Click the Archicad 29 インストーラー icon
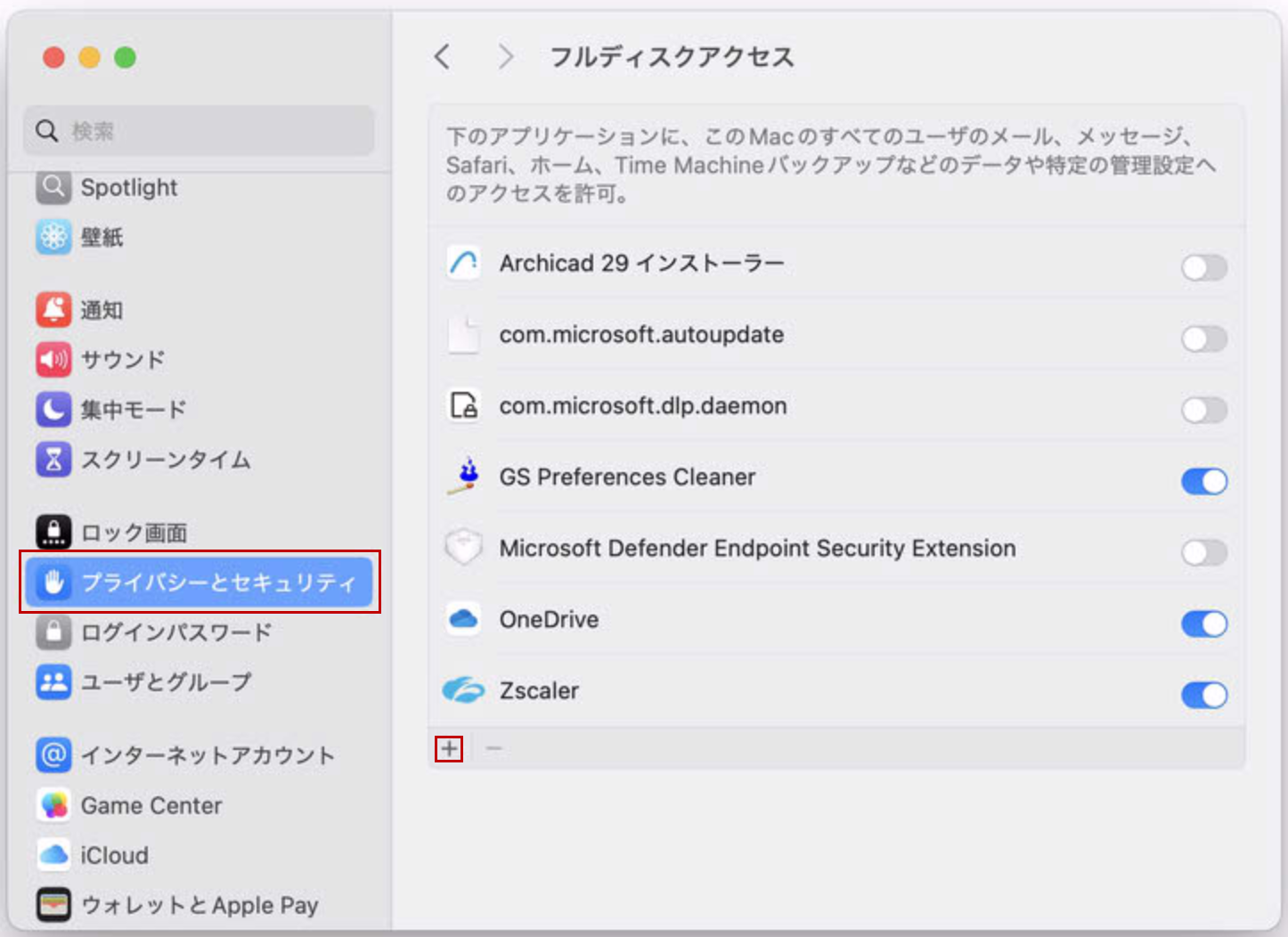The width and height of the screenshot is (1288, 937). tap(462, 263)
